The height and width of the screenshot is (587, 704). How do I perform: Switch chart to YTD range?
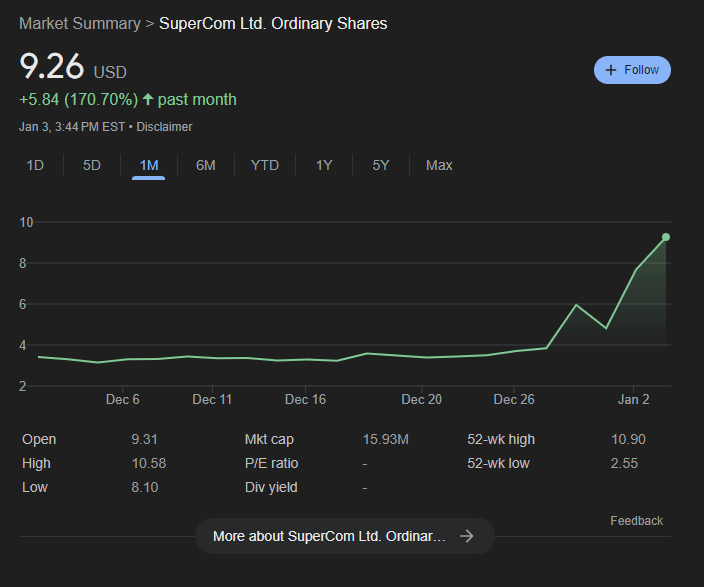(265, 165)
